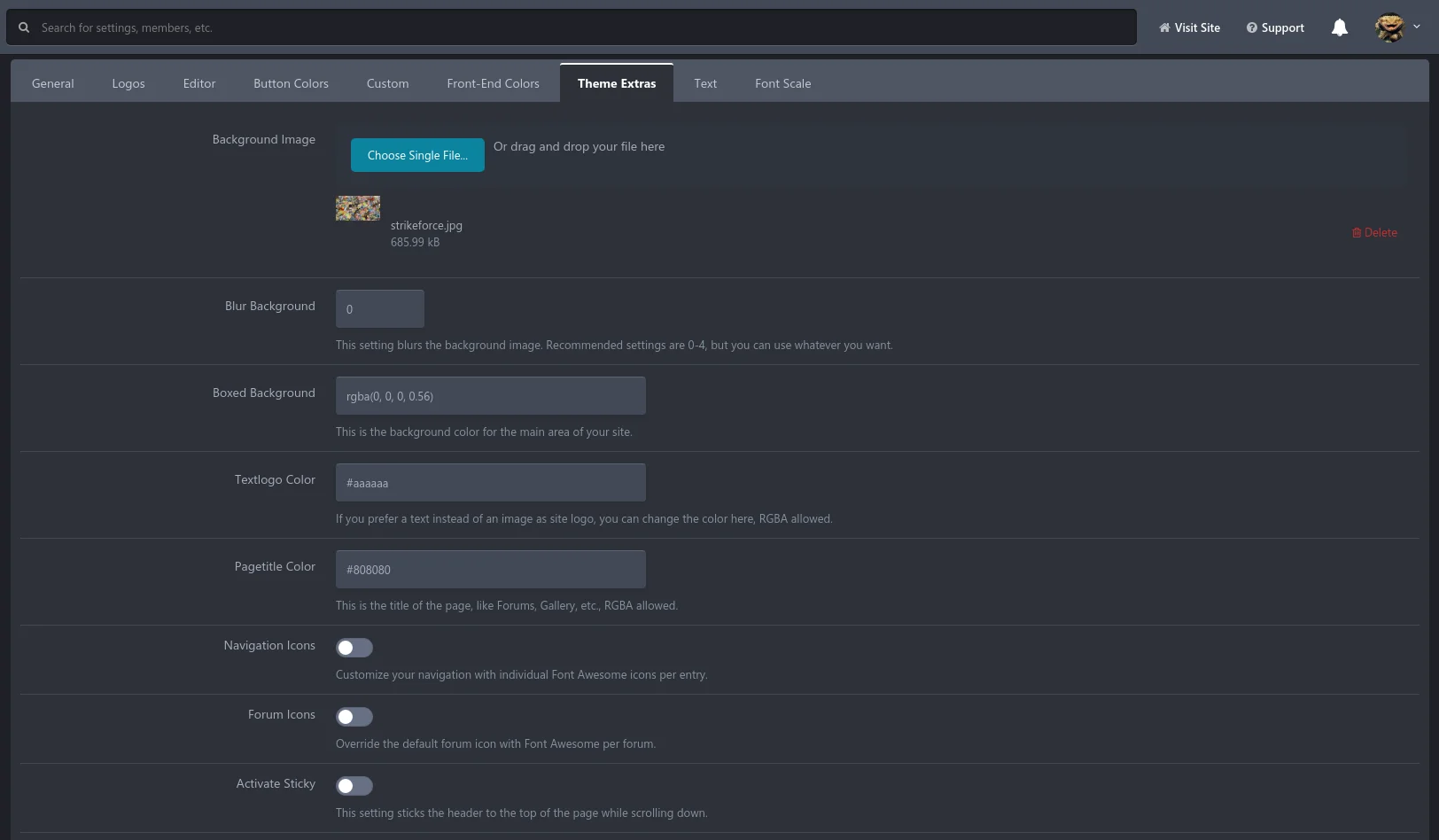Go to the Front-End Colors tab
Image resolution: width=1439 pixels, height=840 pixels.
point(493,83)
